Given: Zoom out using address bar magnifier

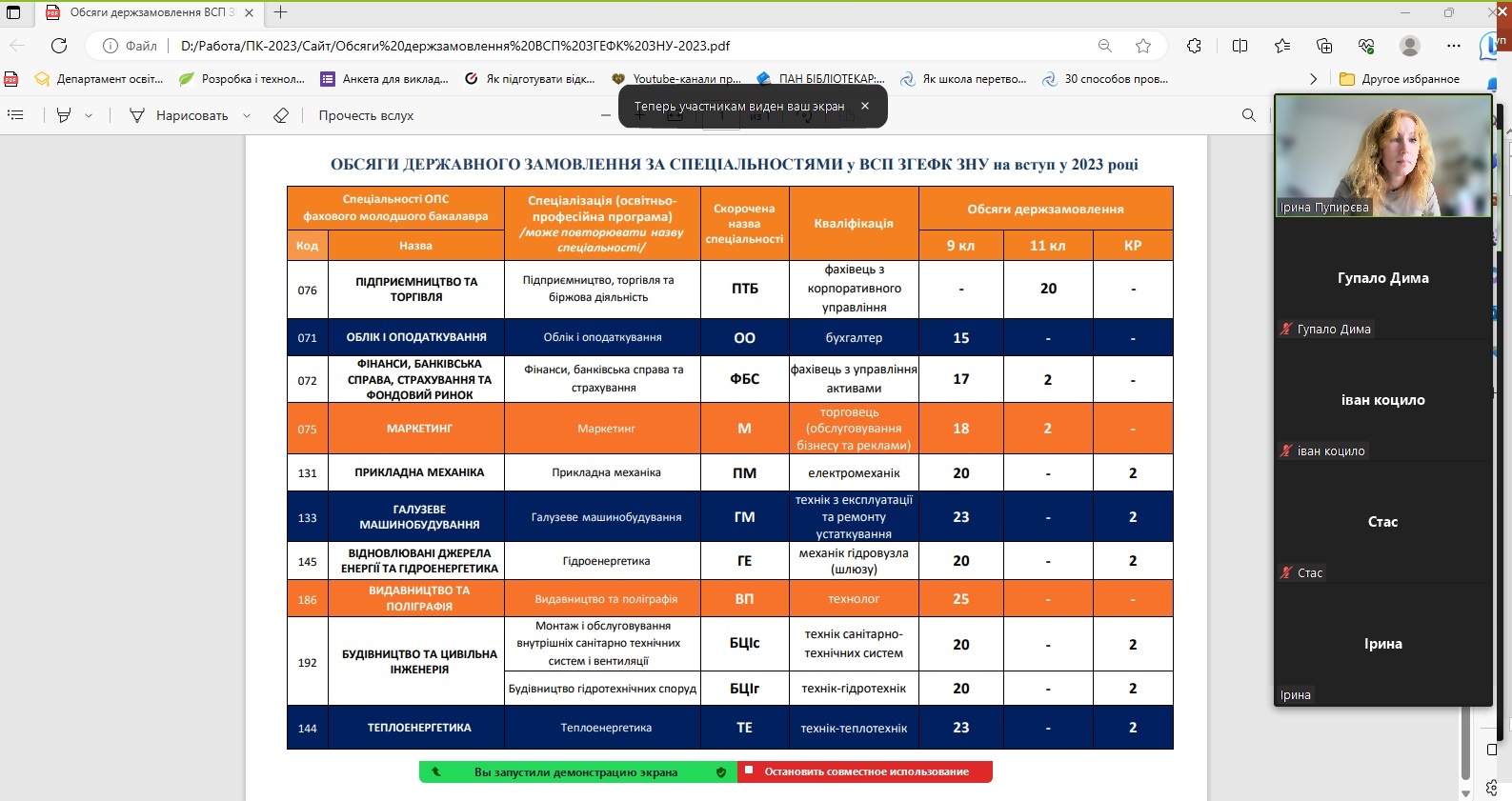Looking at the screenshot, I should pyautogui.click(x=1105, y=46).
